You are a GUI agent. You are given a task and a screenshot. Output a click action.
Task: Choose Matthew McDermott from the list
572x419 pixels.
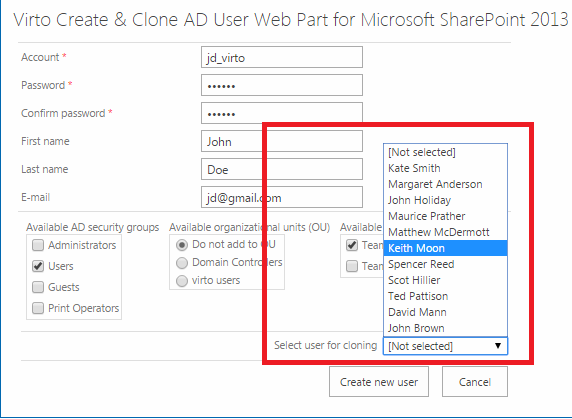coord(445,232)
